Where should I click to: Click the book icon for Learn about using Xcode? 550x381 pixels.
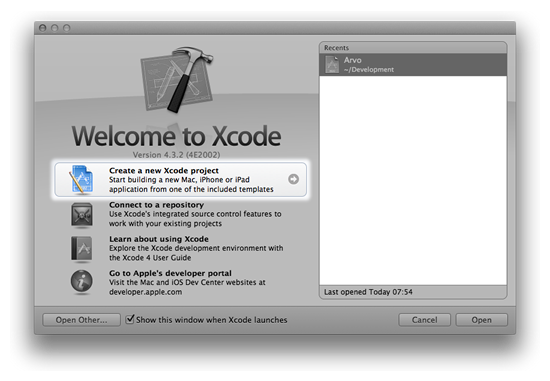[x=82, y=249]
